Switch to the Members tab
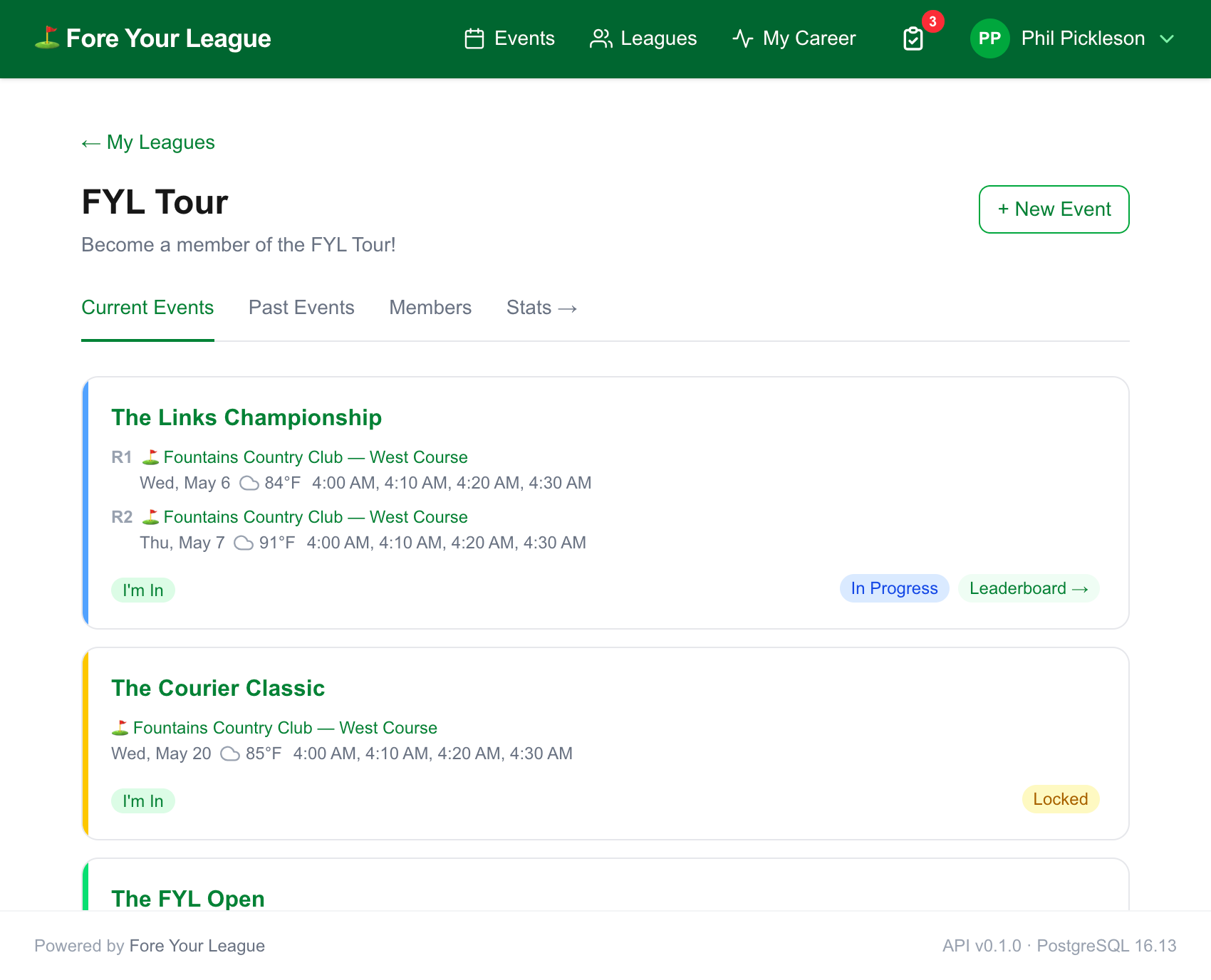The width and height of the screenshot is (1211, 980). pos(430,308)
